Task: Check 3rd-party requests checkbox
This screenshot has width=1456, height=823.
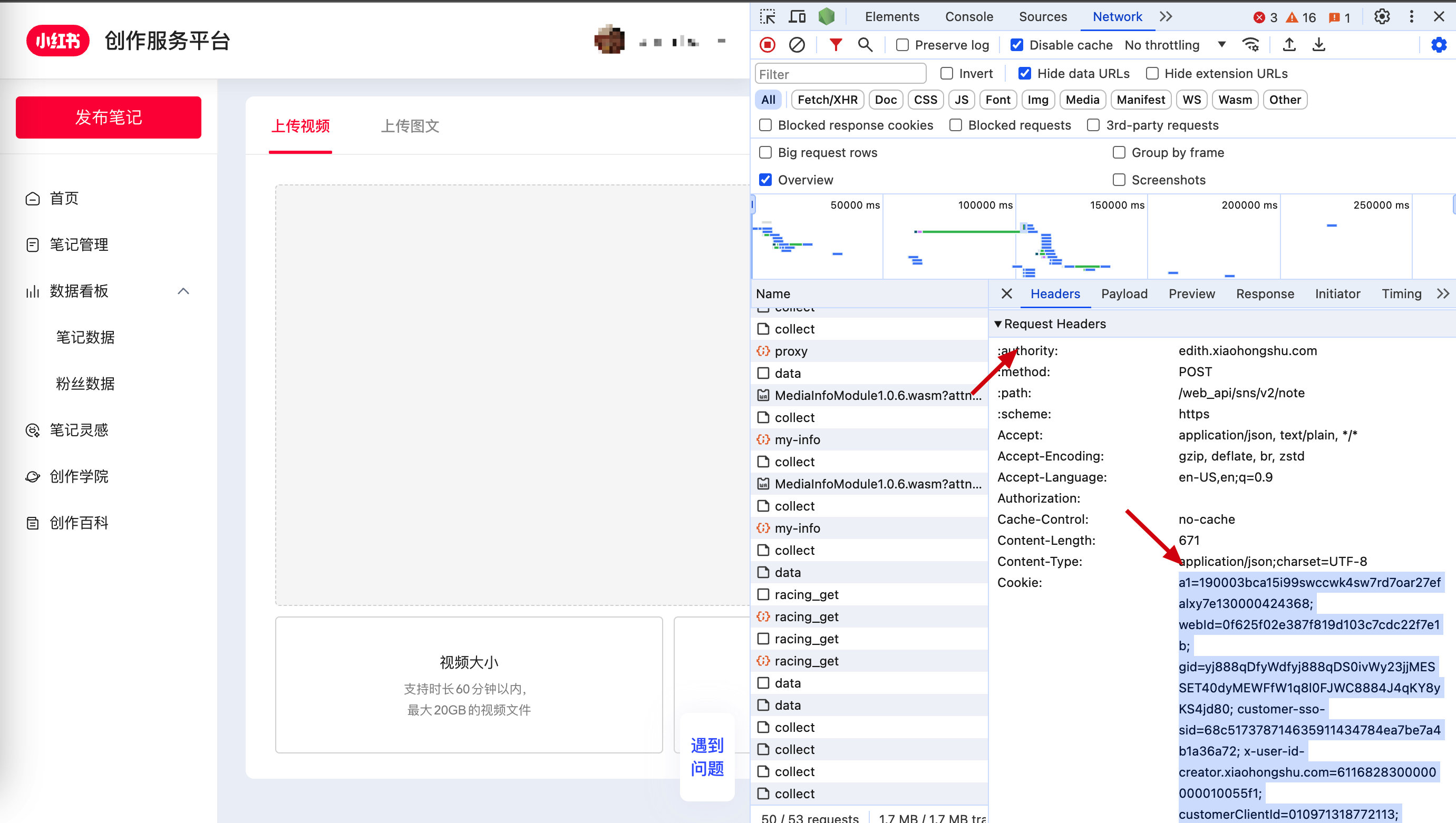Action: coord(1093,125)
